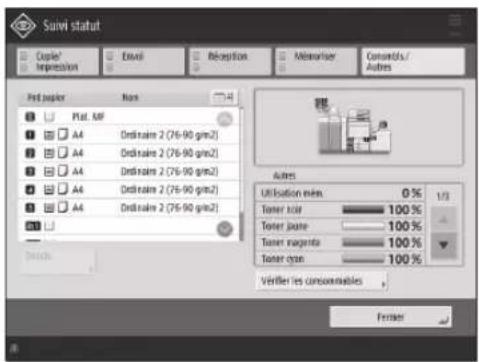This screenshot has width=479, height=362.
Task: Click the tray 2 number icon
Action: coord(30,153)
